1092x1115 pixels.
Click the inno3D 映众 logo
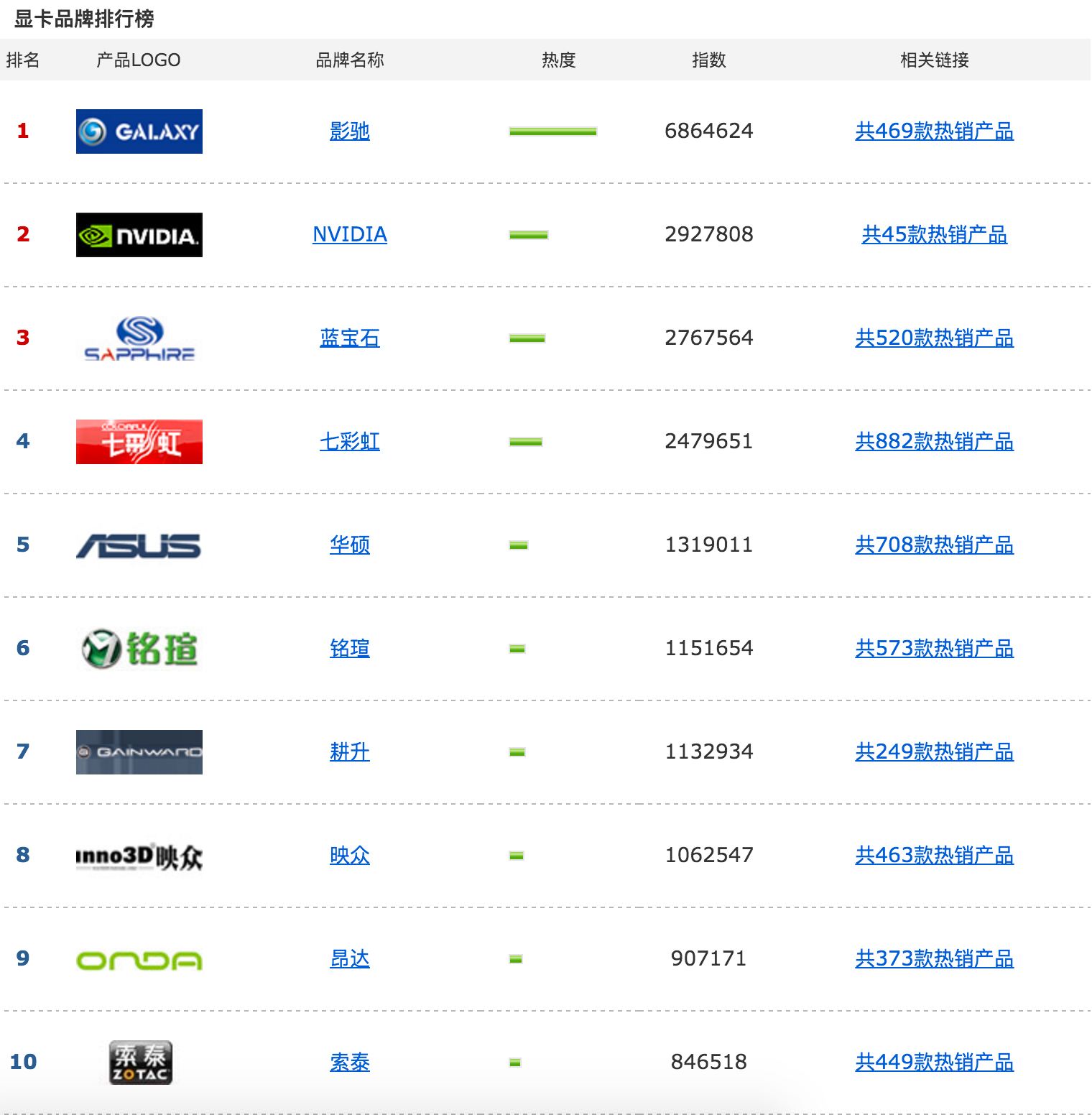tap(139, 856)
